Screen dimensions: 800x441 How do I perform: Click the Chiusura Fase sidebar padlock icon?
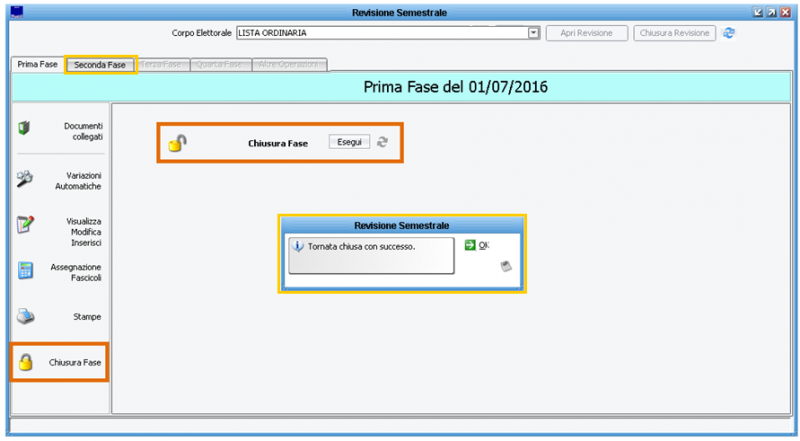(26, 362)
